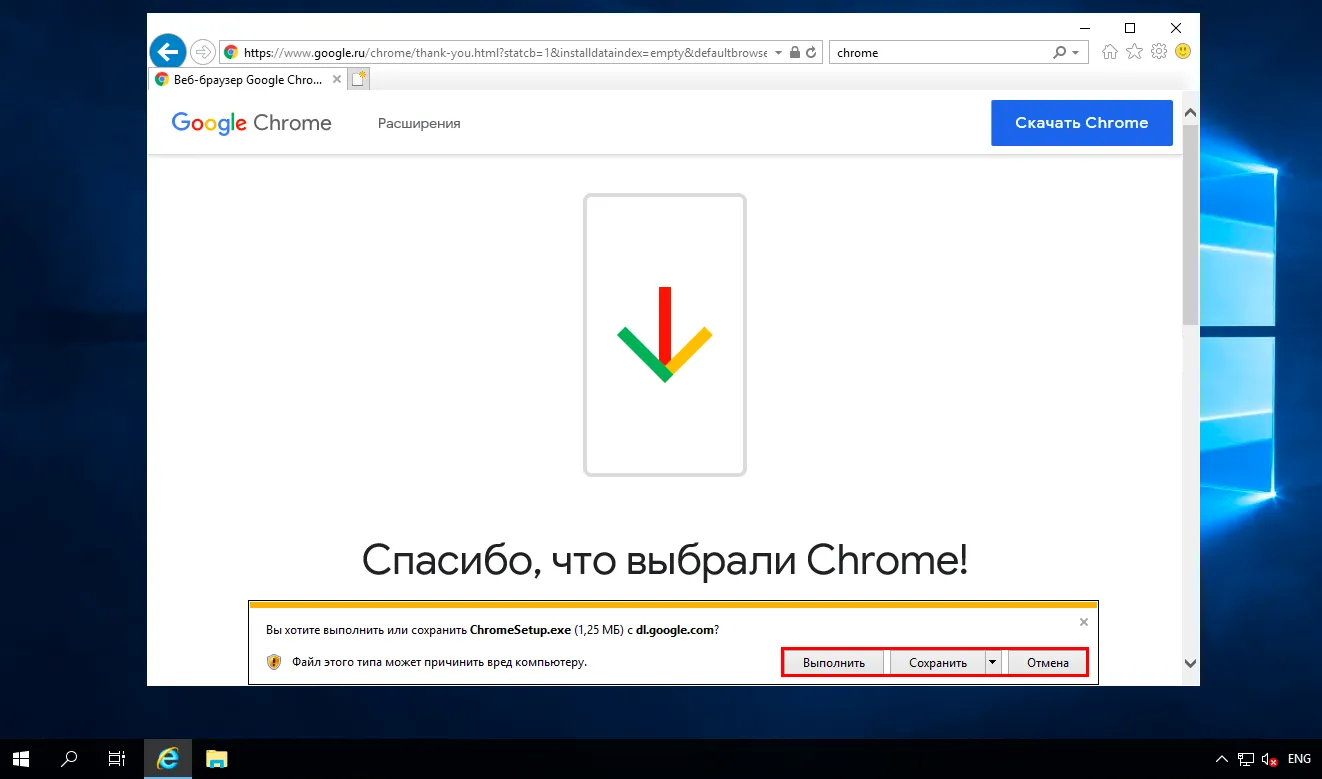
Task: Switch input language via ENG indicator
Action: tap(1299, 759)
